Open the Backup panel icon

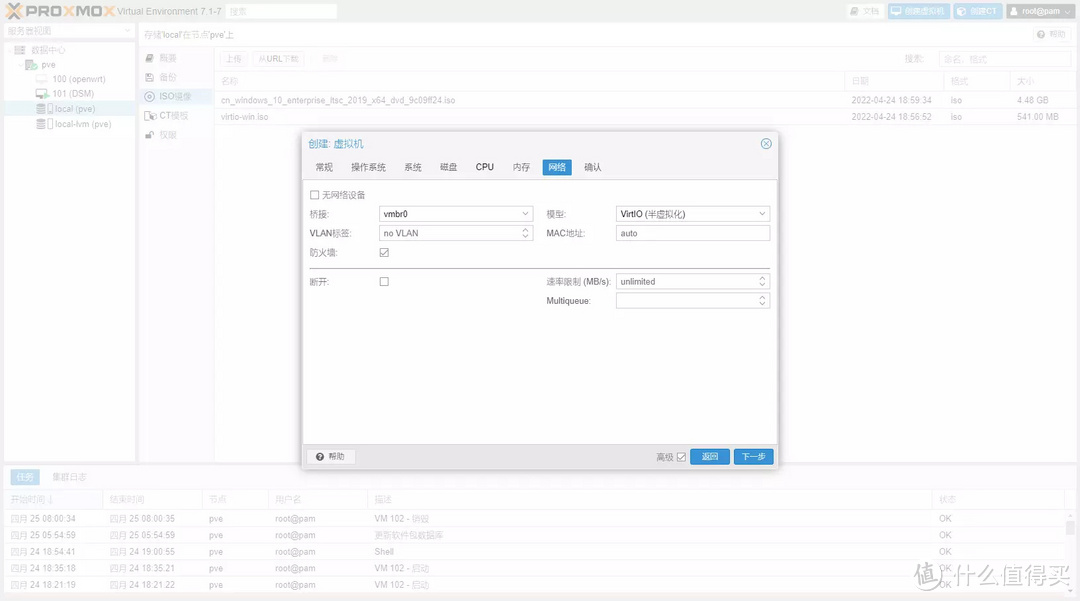coord(149,78)
